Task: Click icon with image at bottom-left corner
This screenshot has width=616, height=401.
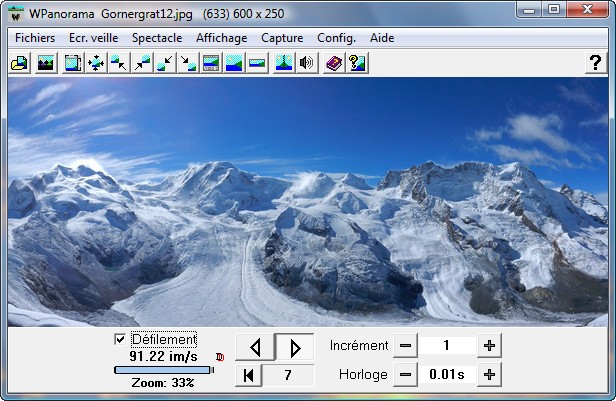Action: point(165,63)
